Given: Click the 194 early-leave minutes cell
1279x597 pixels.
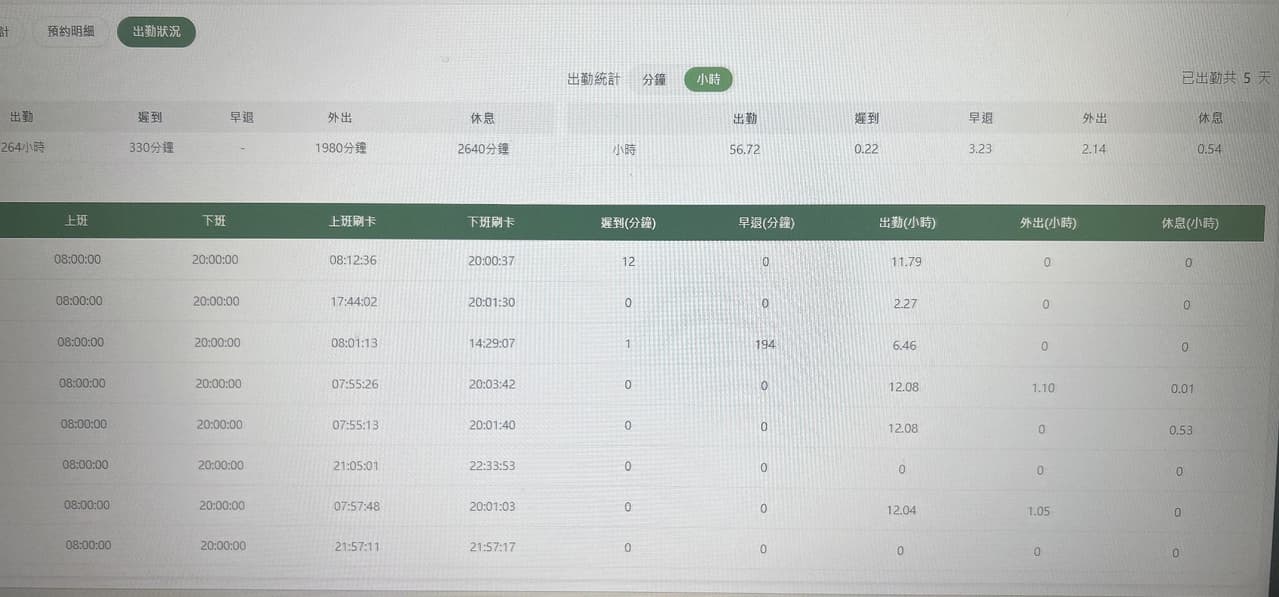Looking at the screenshot, I should click(x=765, y=344).
